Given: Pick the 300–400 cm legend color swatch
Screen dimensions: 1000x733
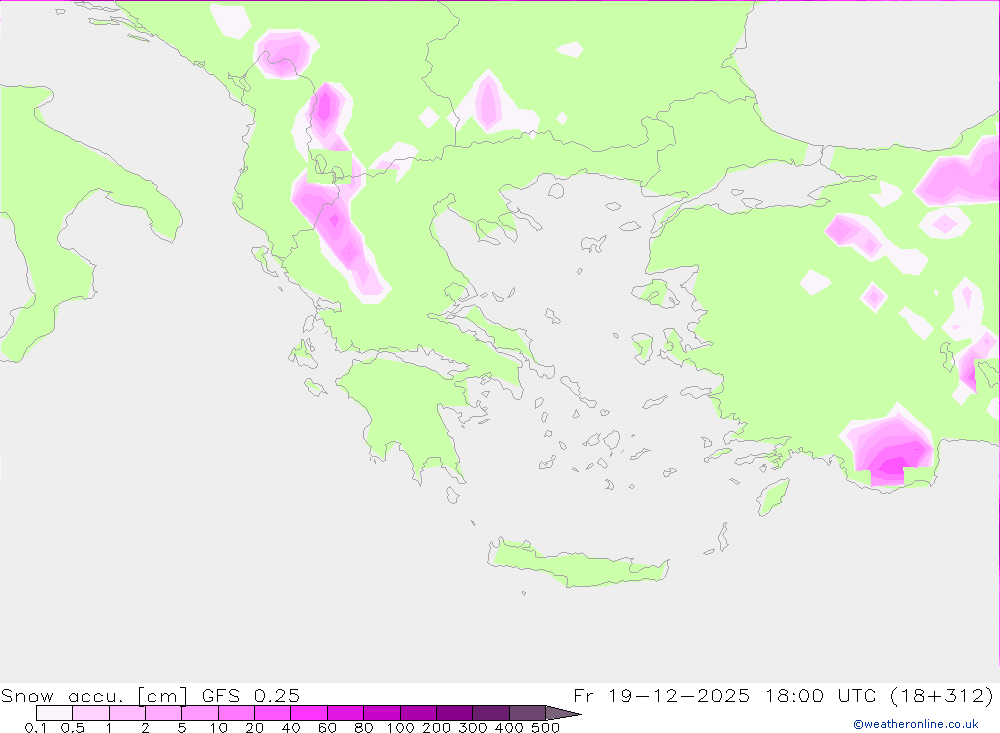Looking at the screenshot, I should (490, 713).
